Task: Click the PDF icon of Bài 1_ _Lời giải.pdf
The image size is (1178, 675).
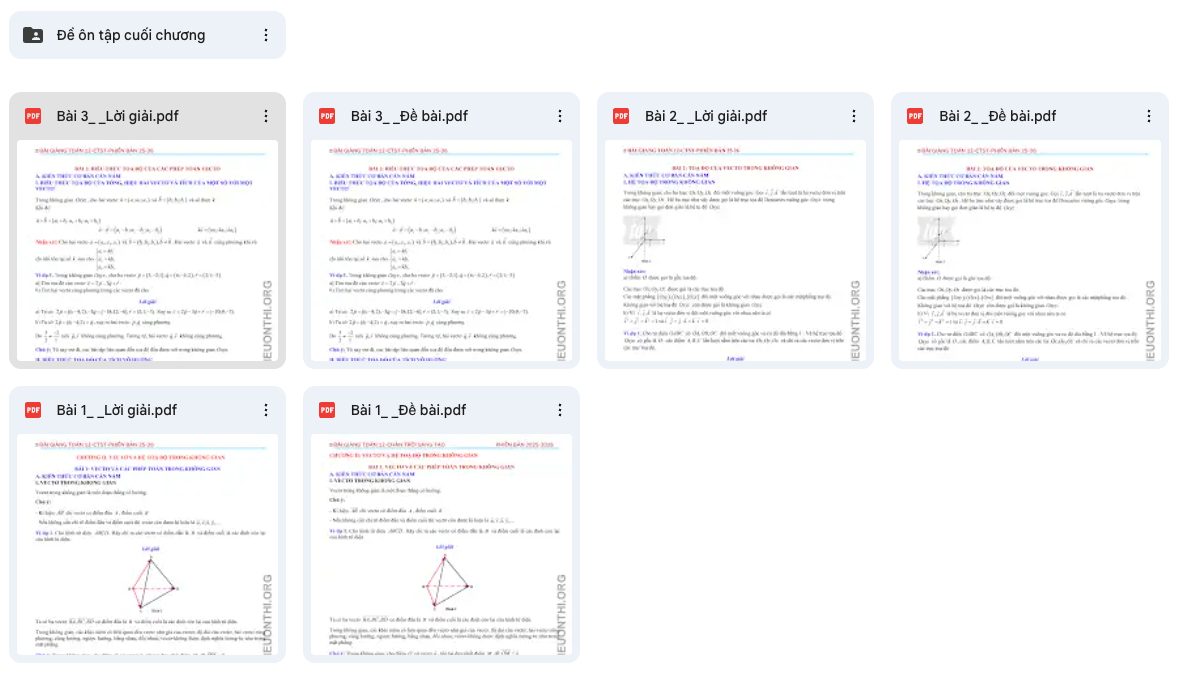Action: 33,410
